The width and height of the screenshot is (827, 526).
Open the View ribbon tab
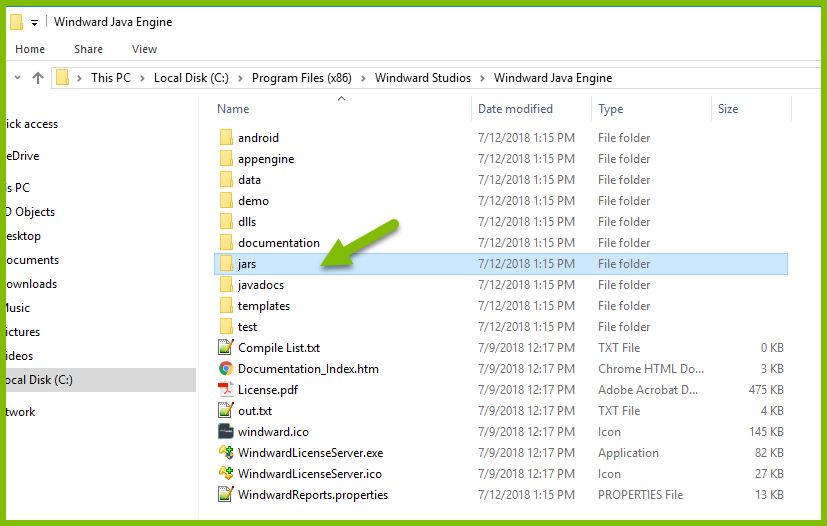coord(144,49)
